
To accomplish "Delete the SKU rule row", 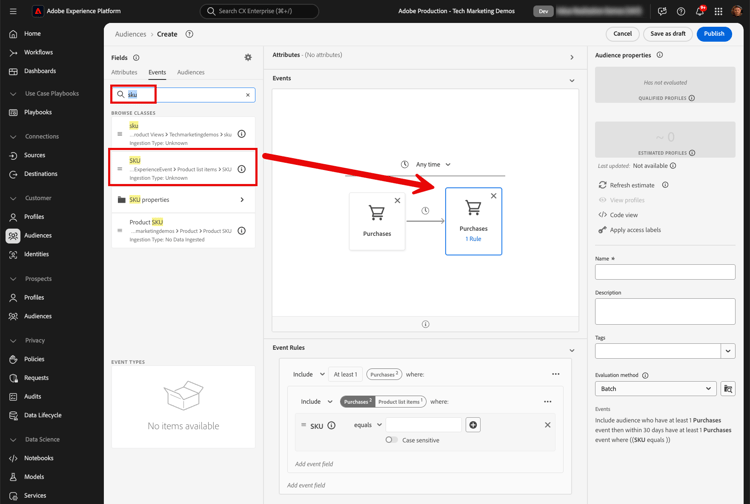I will click(x=547, y=425).
